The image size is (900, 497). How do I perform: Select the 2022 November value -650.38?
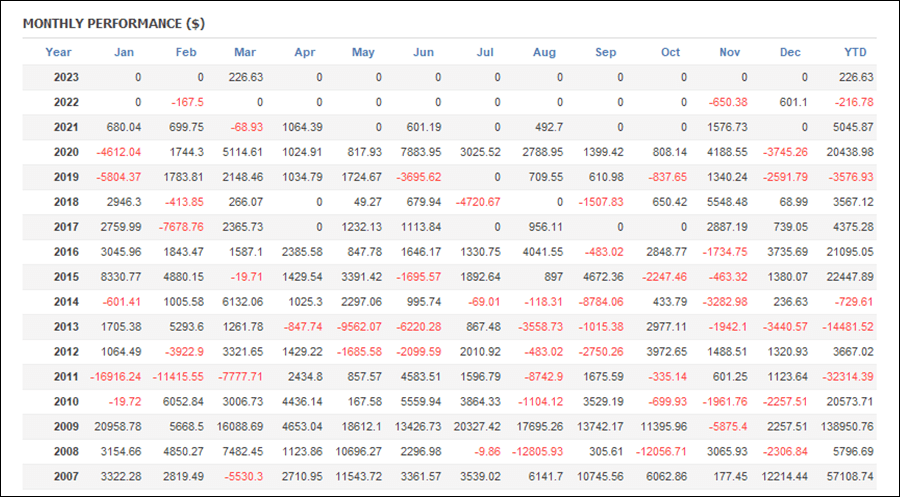[728, 103]
